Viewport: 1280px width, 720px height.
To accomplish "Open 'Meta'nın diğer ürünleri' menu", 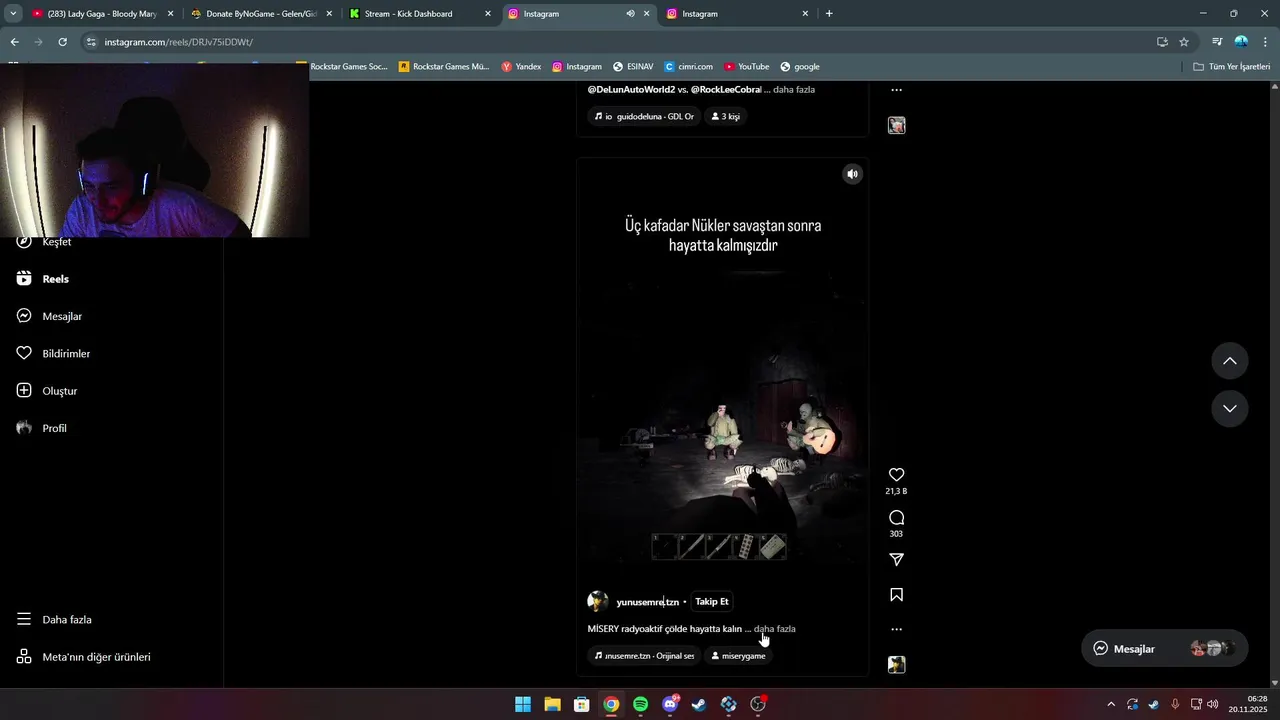I will [x=83, y=657].
